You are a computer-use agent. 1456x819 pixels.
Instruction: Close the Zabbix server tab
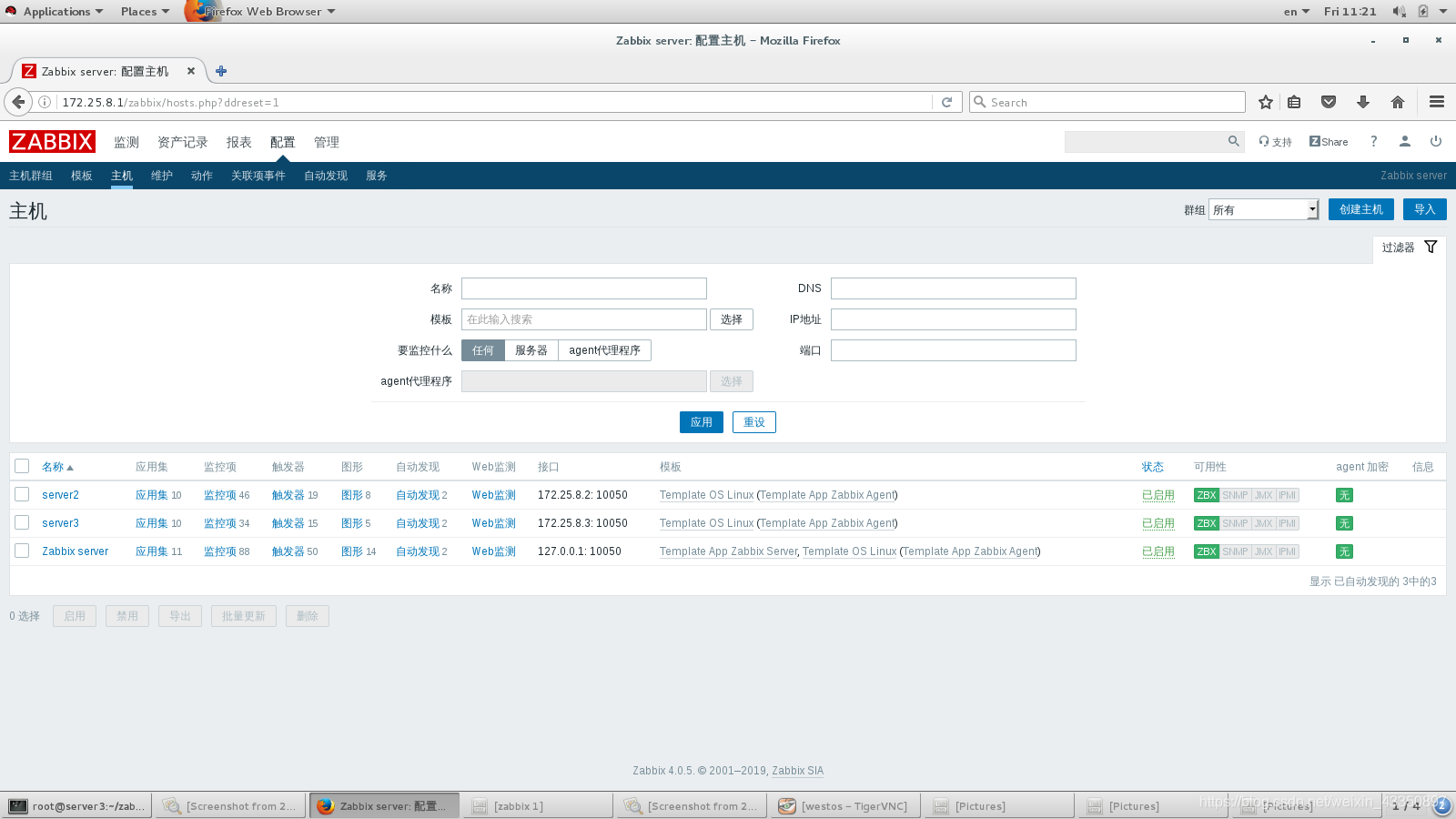191,71
